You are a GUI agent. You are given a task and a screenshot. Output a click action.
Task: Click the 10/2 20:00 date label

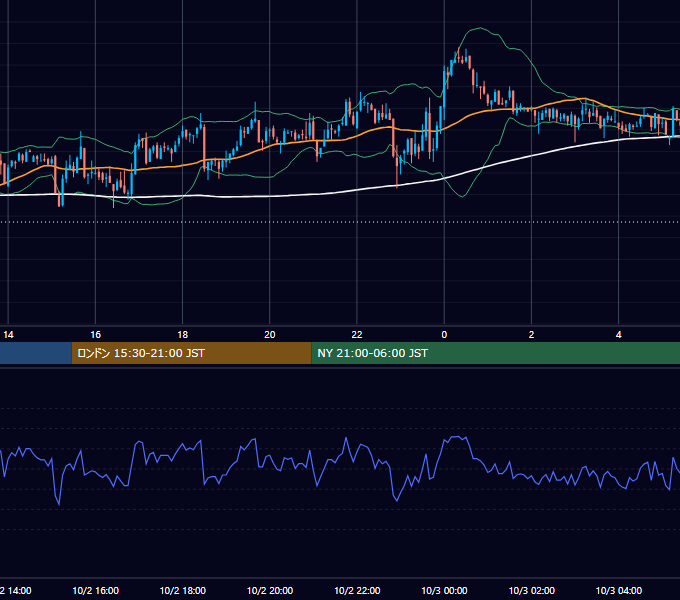[x=270, y=590]
